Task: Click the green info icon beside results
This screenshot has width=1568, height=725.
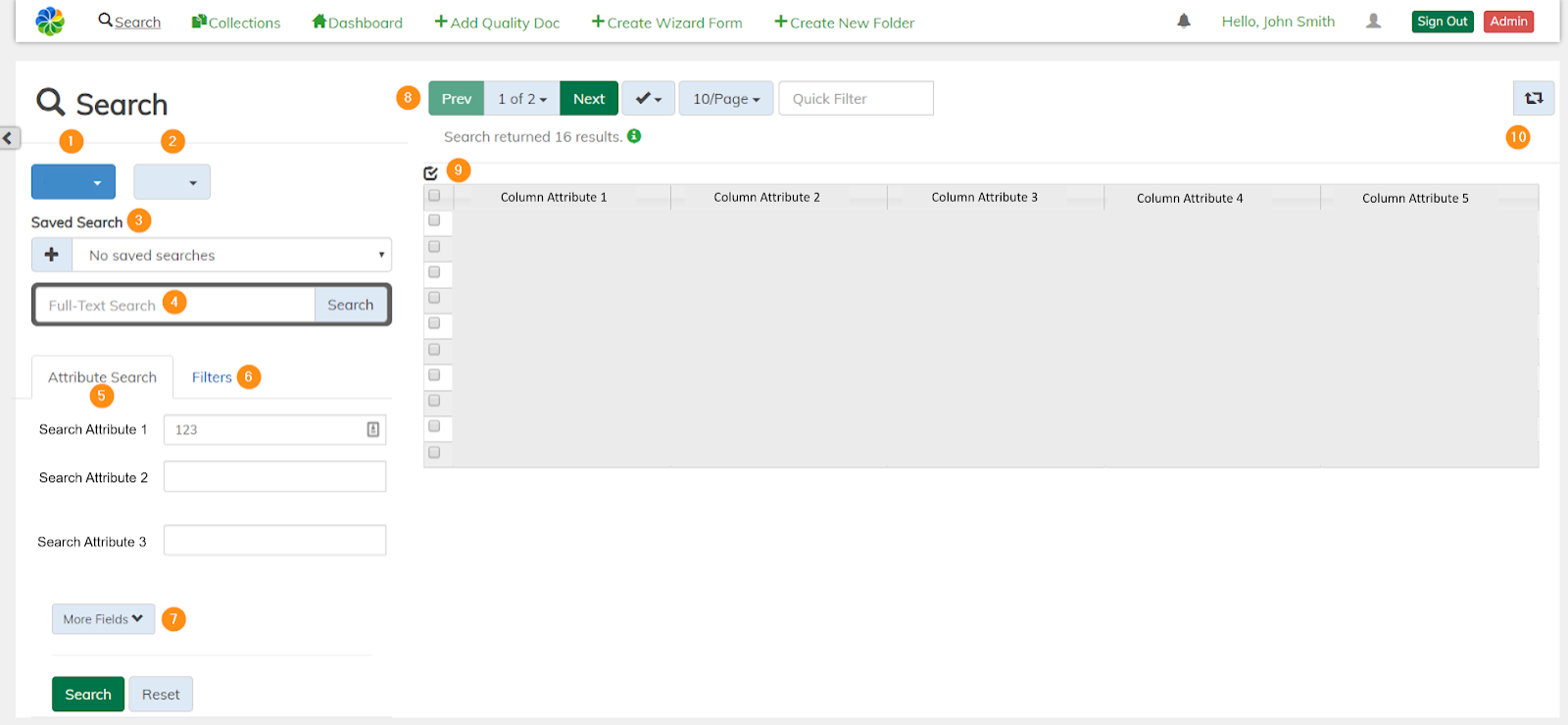Action: click(x=634, y=136)
